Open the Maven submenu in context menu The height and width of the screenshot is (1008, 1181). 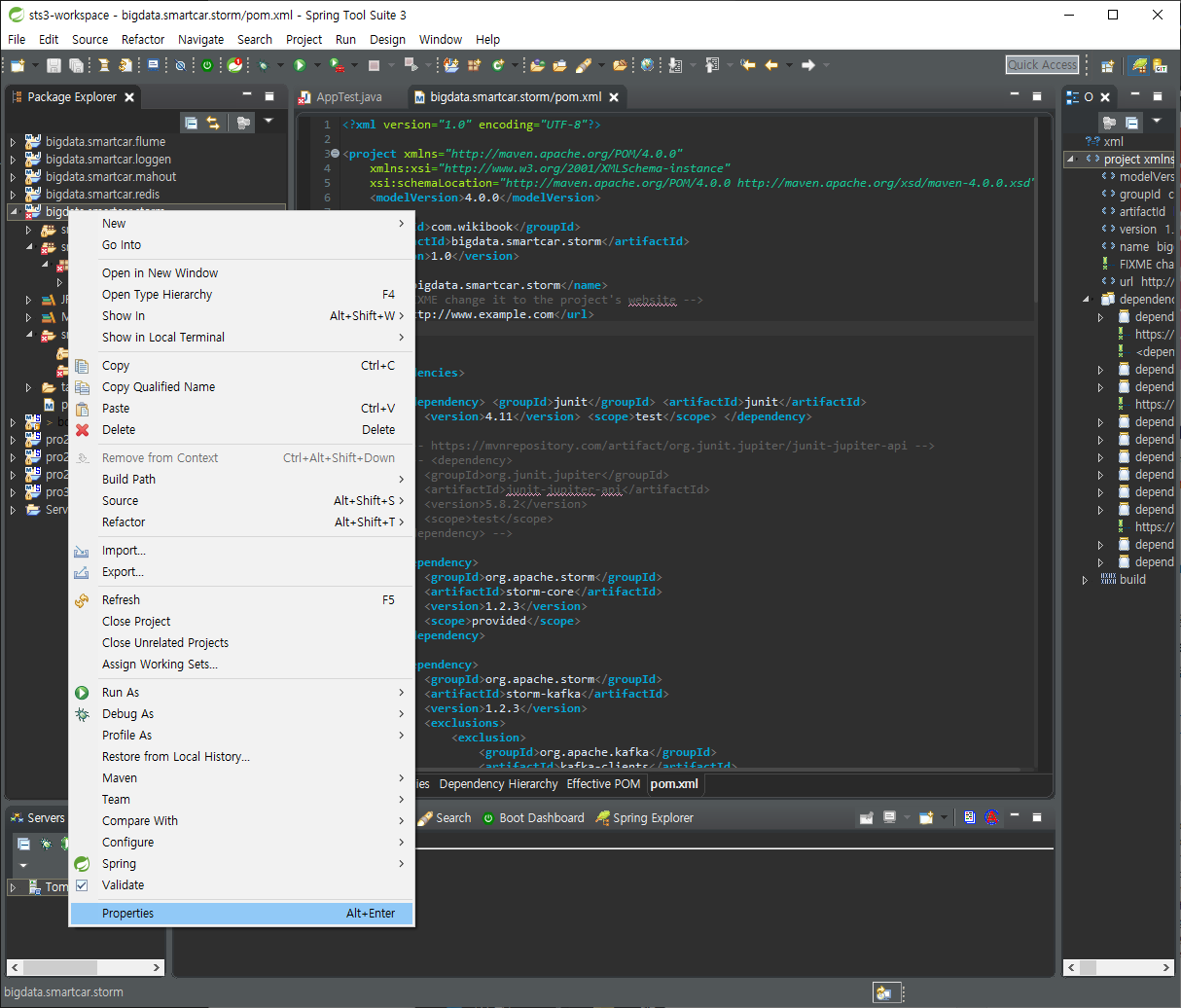pos(241,778)
